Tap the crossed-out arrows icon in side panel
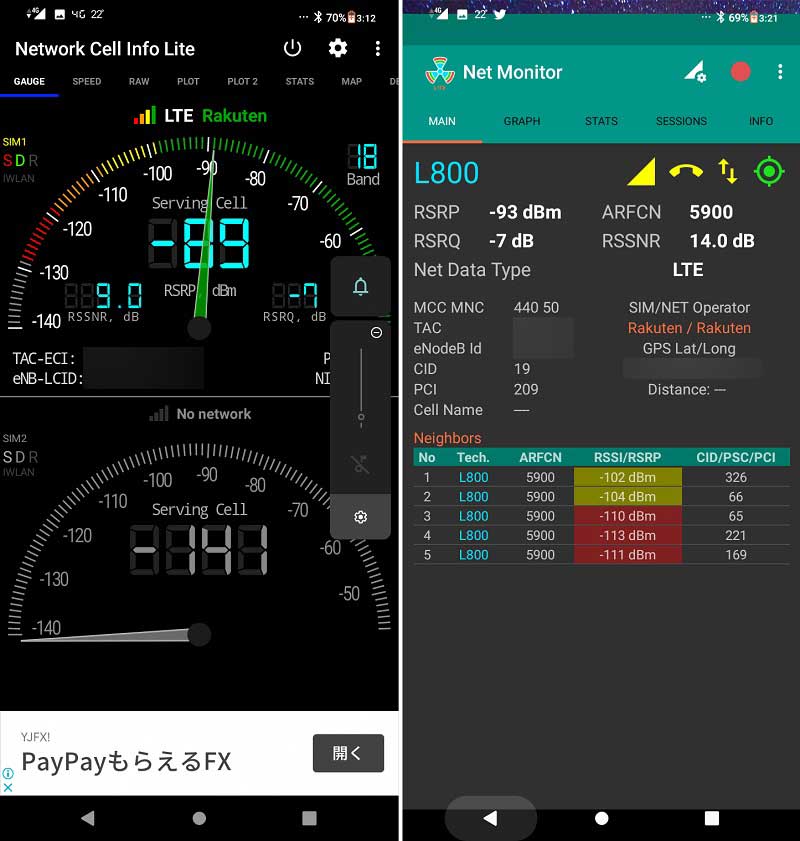The width and height of the screenshot is (800, 841). tap(361, 464)
